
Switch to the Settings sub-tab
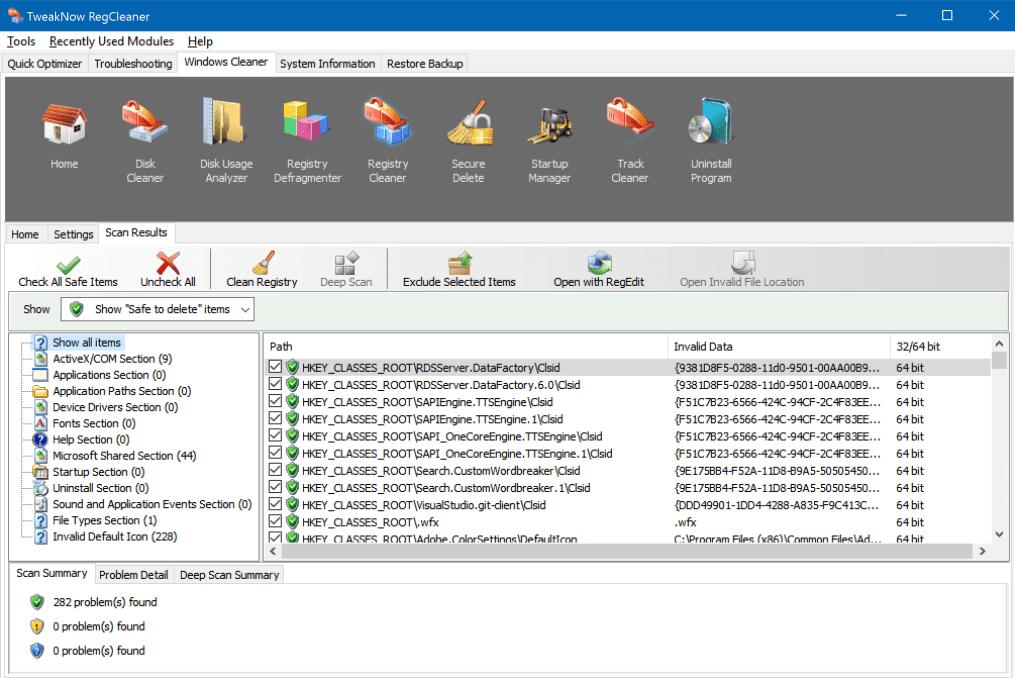coord(73,234)
